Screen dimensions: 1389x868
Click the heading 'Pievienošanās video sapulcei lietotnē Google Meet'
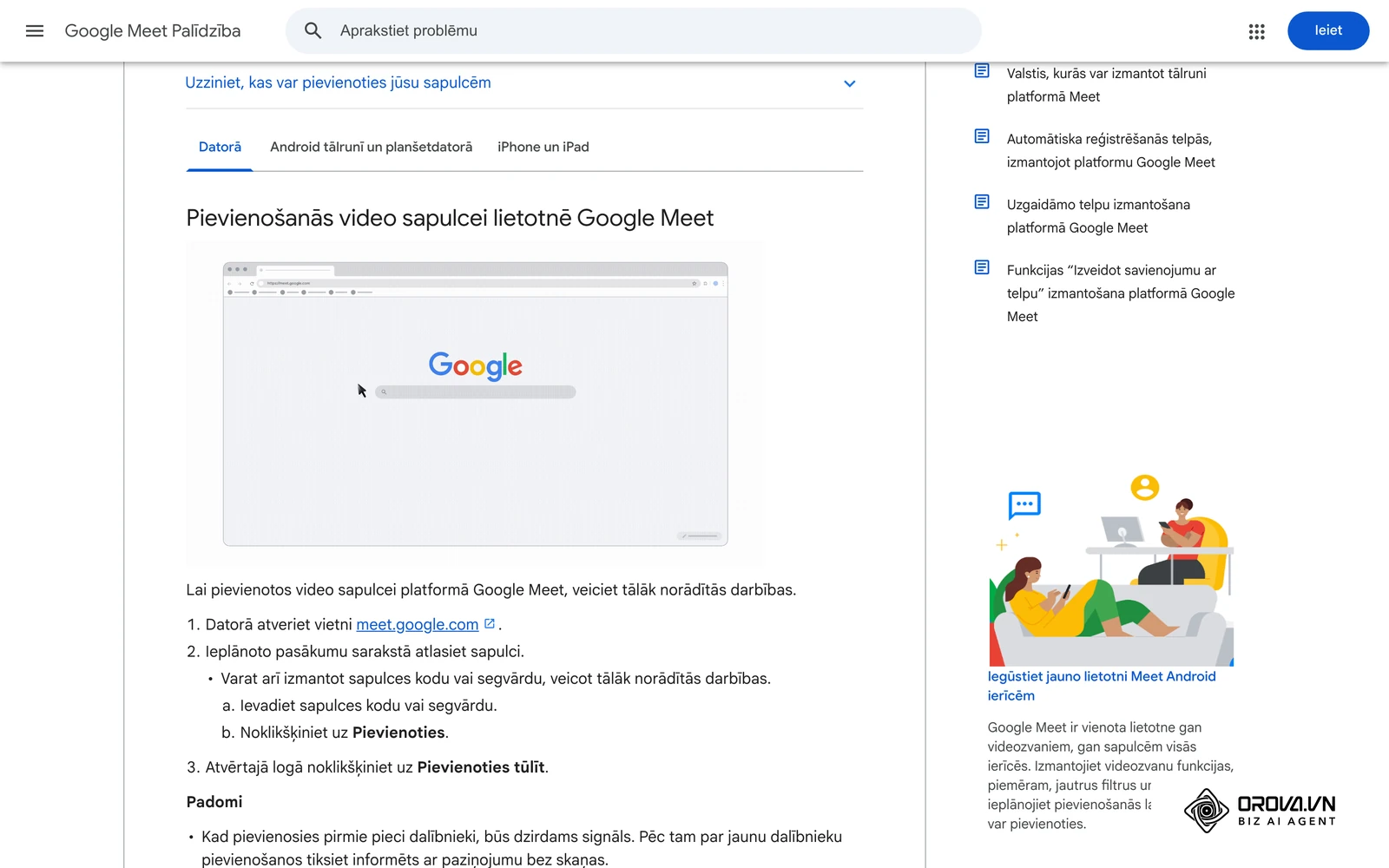(450, 218)
